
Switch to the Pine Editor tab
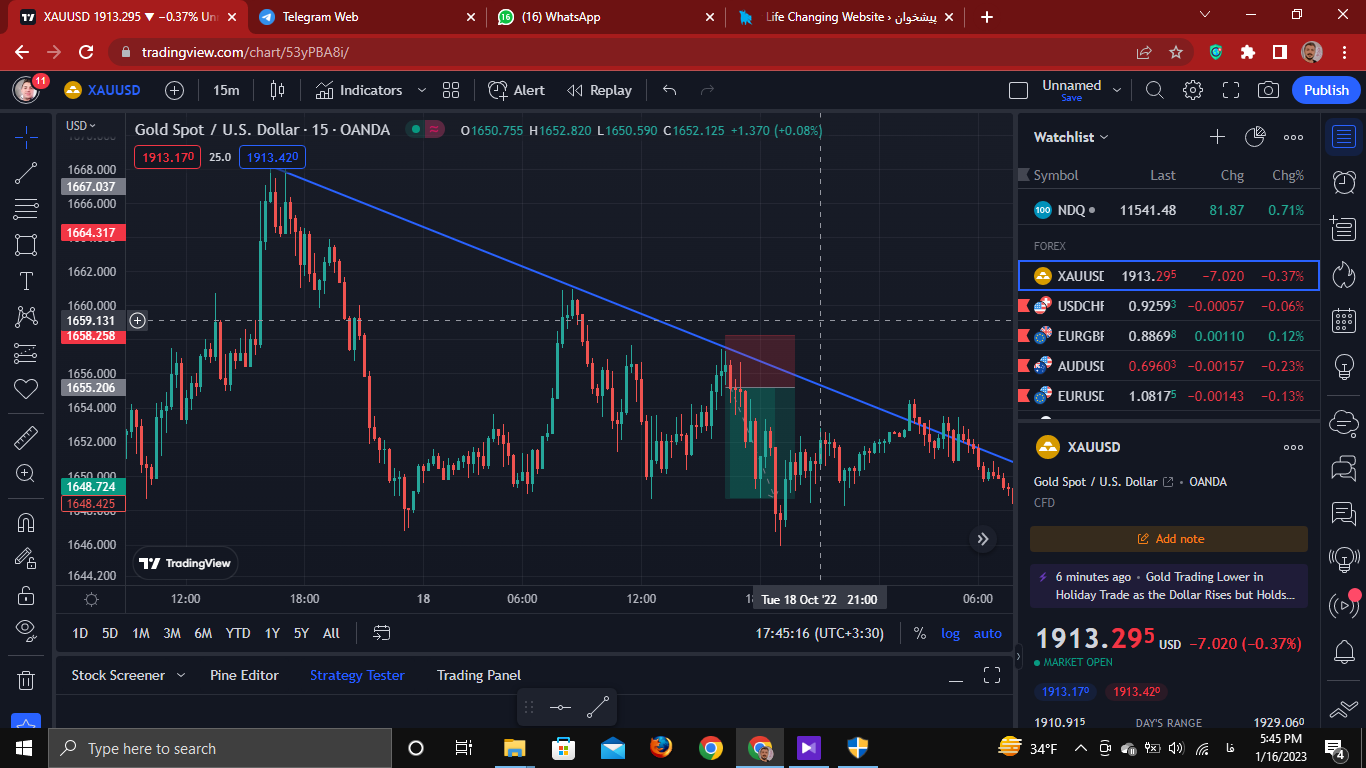pos(244,675)
